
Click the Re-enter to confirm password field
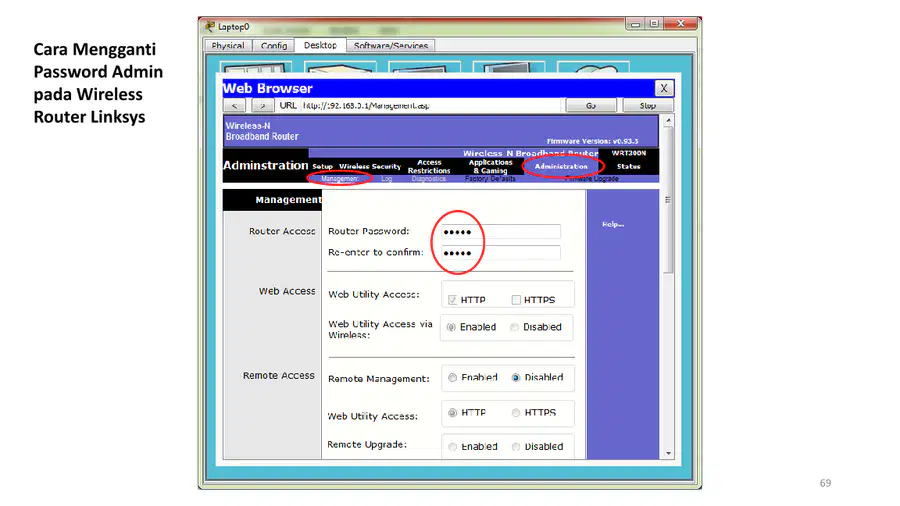(501, 253)
